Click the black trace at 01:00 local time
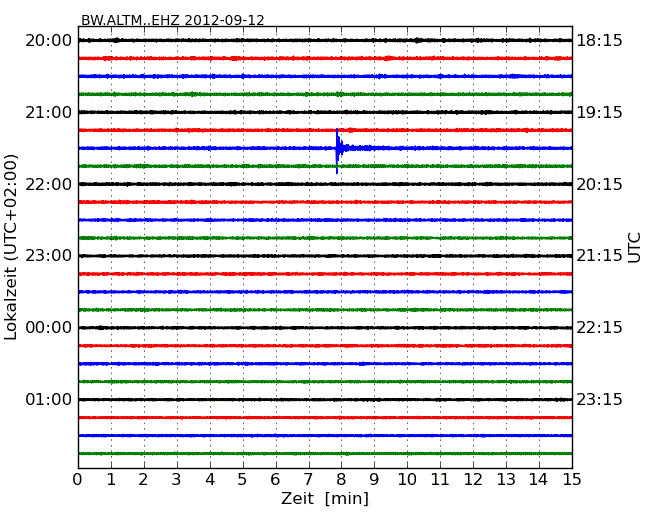 coord(325,400)
